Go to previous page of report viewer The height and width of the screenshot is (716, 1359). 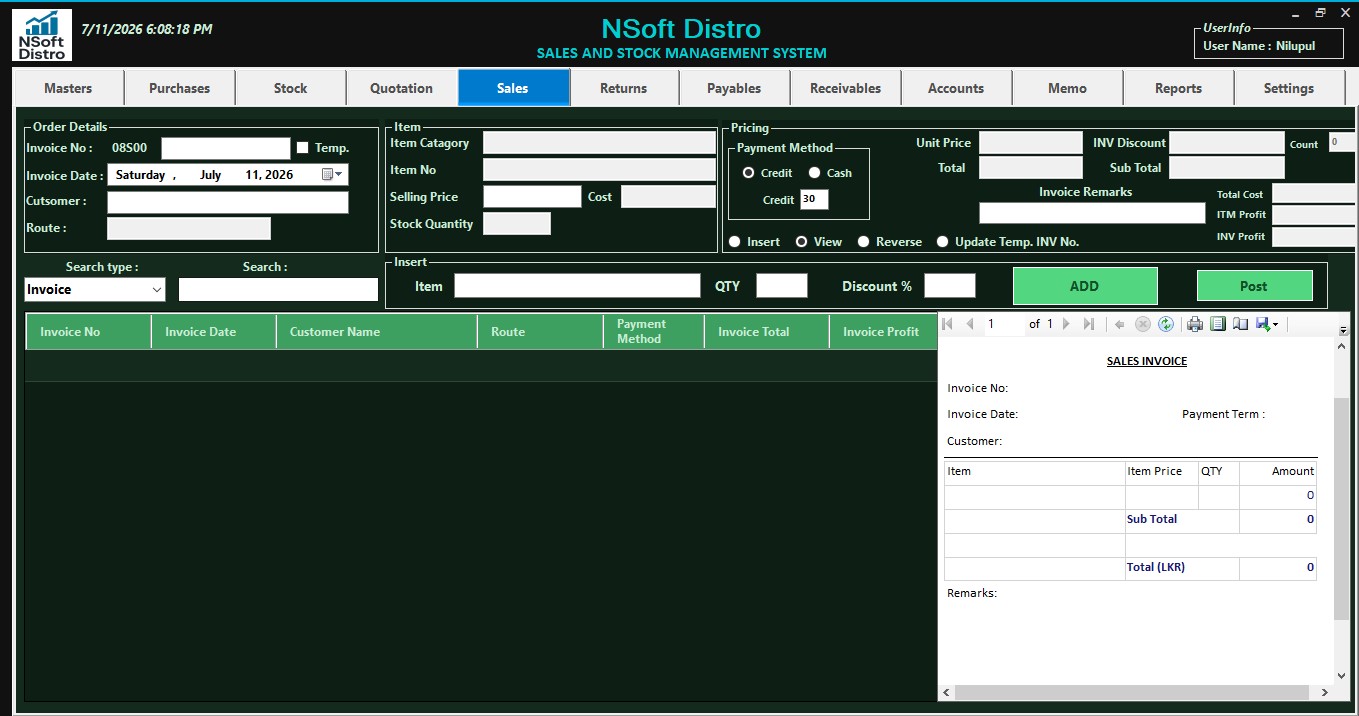click(x=969, y=324)
